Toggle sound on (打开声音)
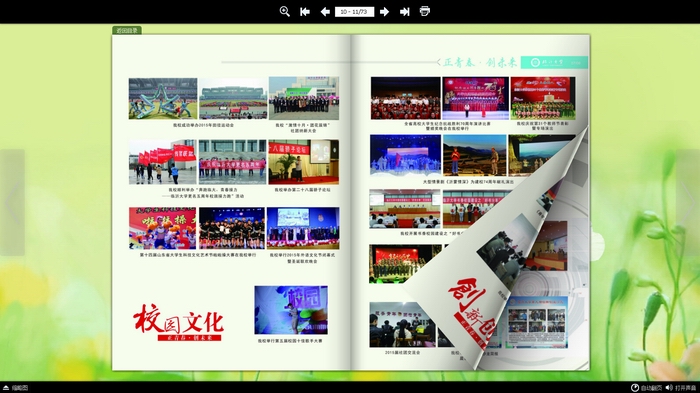 [681, 388]
